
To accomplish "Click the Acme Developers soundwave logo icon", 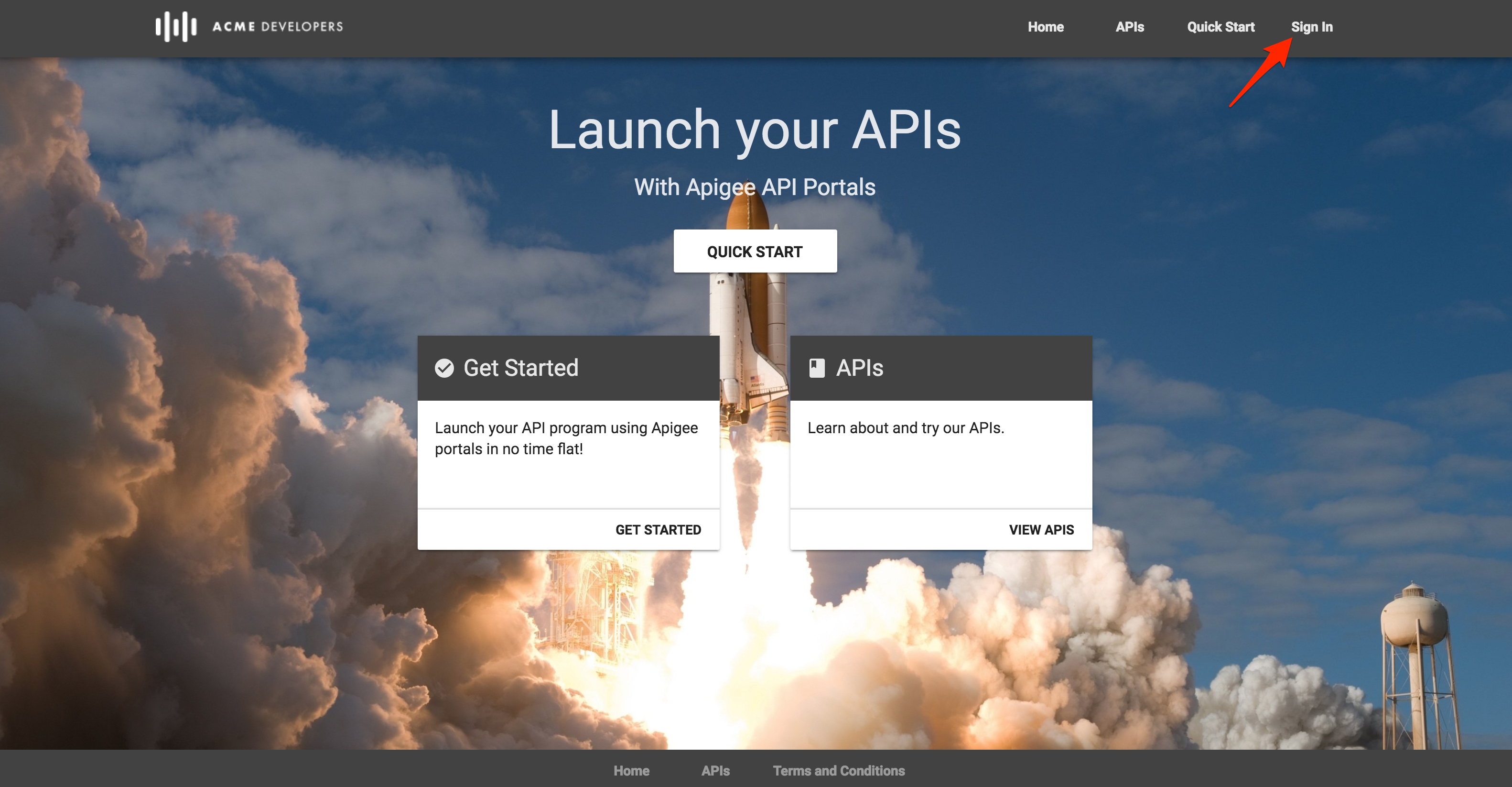I will coord(175,26).
